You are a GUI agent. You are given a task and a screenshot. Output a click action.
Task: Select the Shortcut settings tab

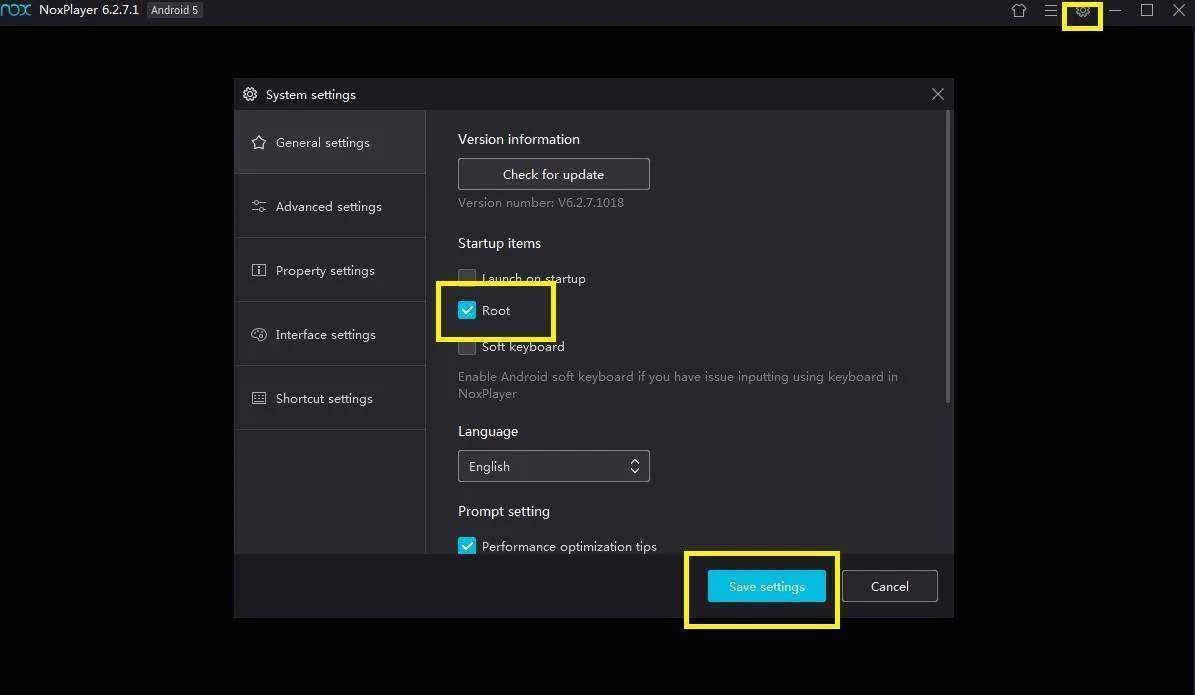pos(330,399)
